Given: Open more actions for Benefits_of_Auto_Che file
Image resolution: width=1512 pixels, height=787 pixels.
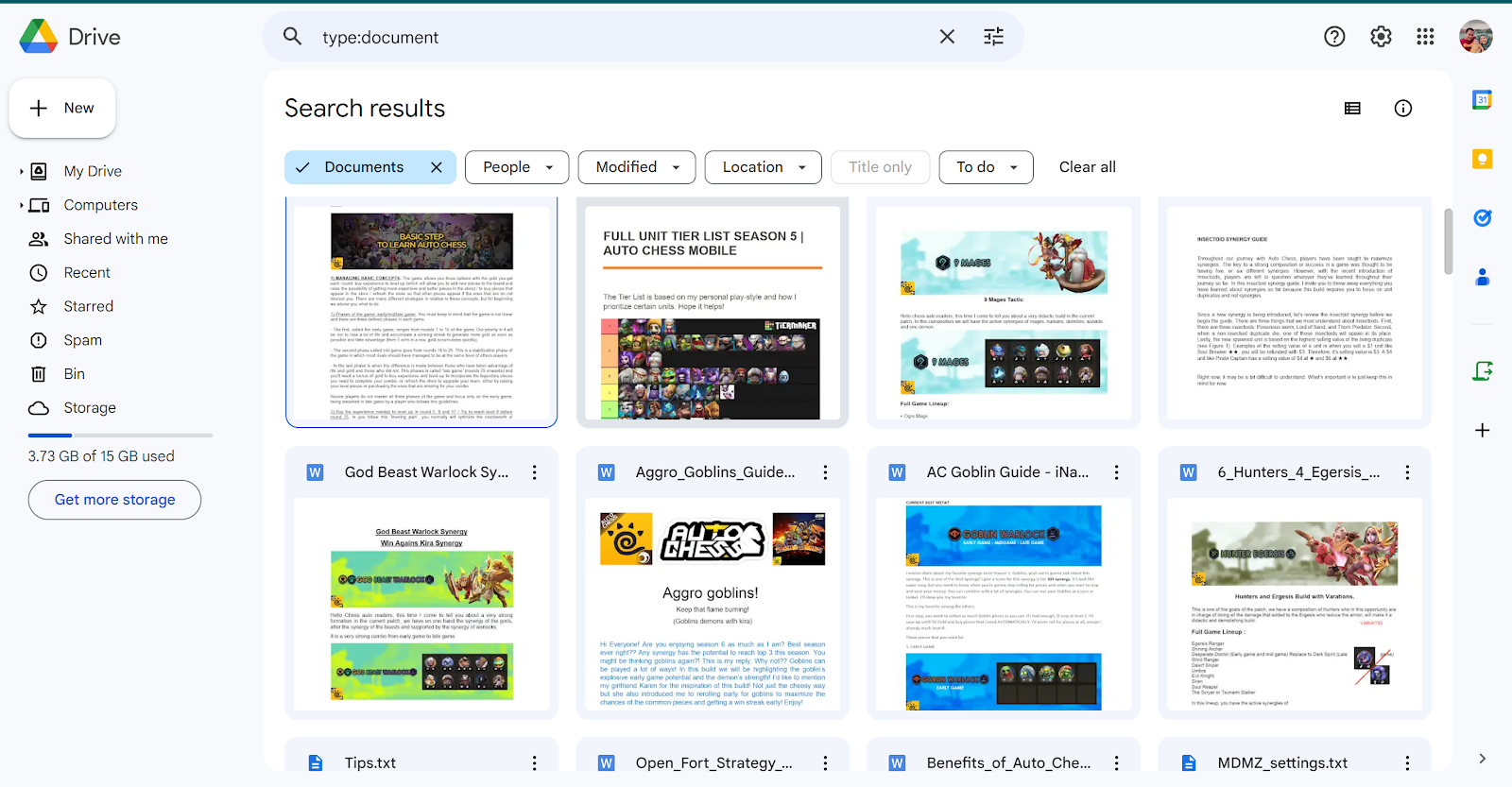Looking at the screenshot, I should pos(1116,762).
